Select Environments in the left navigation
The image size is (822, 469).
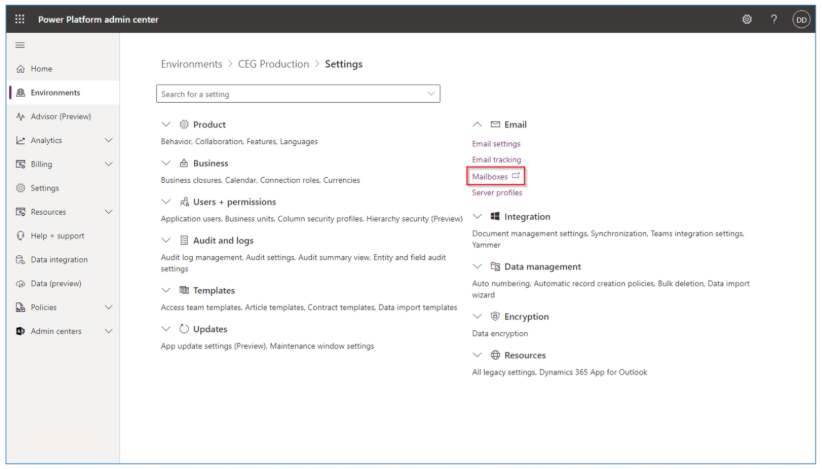(55, 93)
